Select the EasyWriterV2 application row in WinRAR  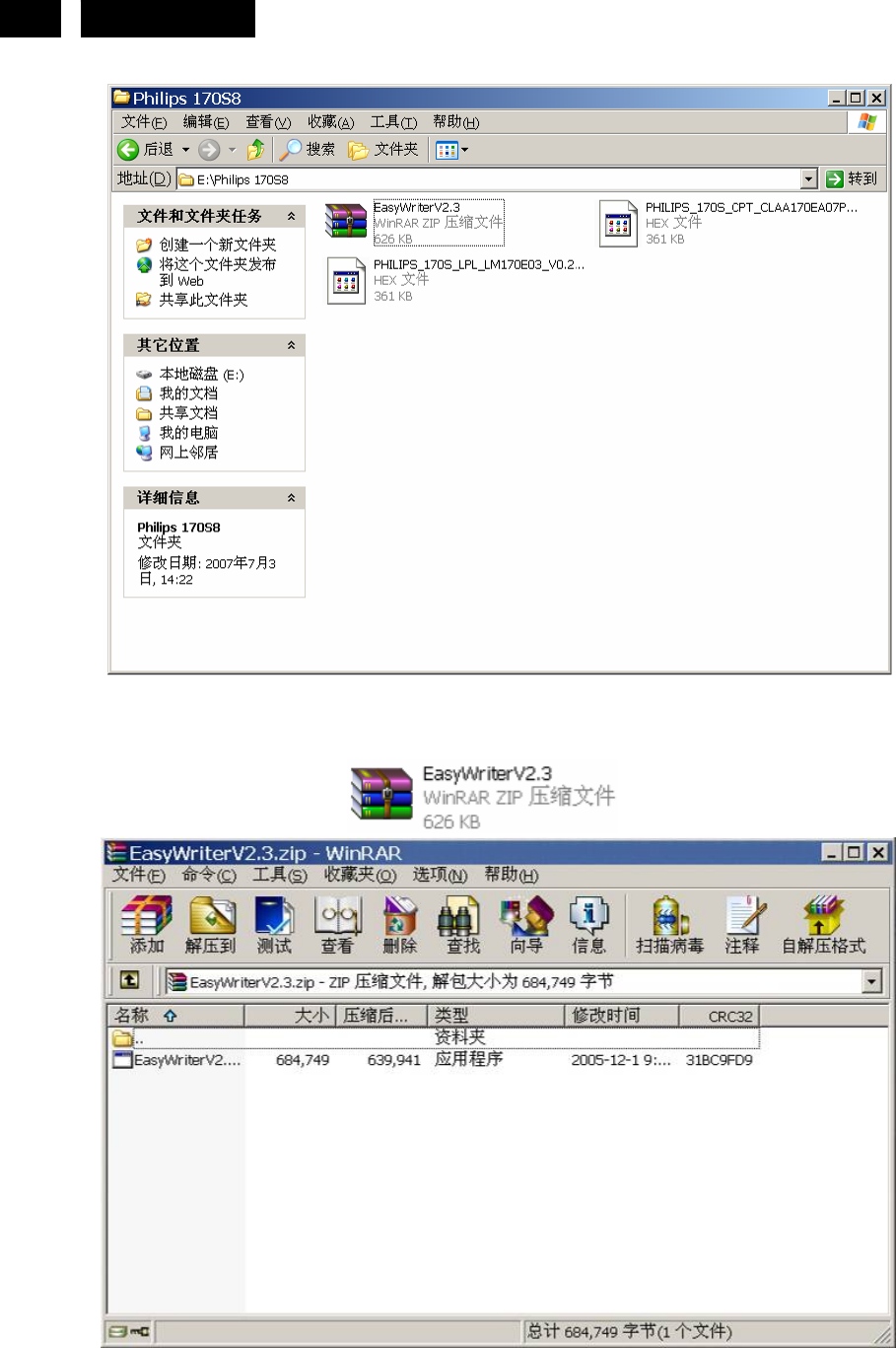(434, 1060)
